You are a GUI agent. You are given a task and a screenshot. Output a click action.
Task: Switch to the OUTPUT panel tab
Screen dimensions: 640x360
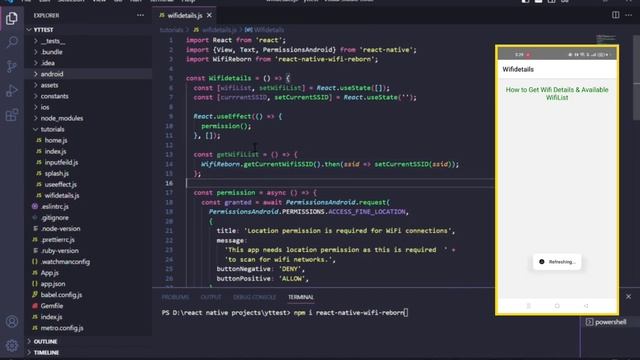click(211, 297)
